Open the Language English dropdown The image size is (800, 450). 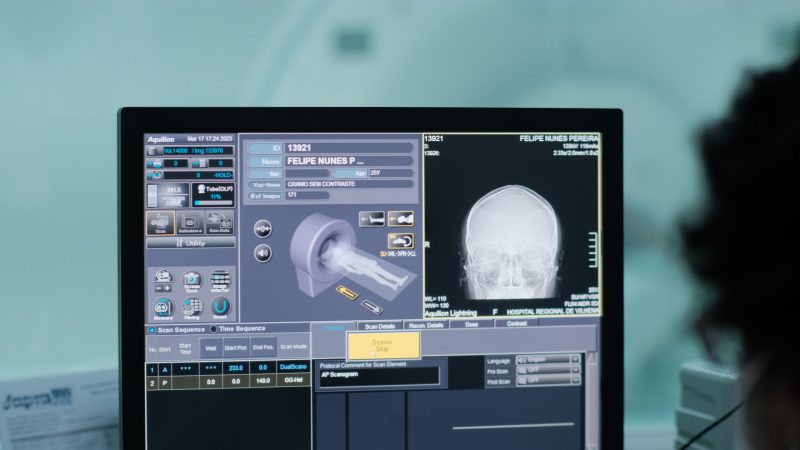point(548,360)
